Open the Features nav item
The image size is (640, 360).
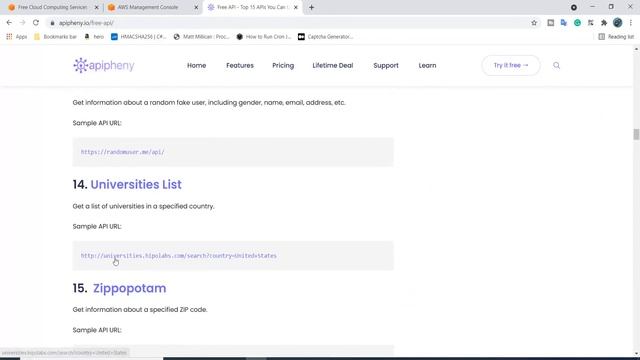(x=240, y=65)
